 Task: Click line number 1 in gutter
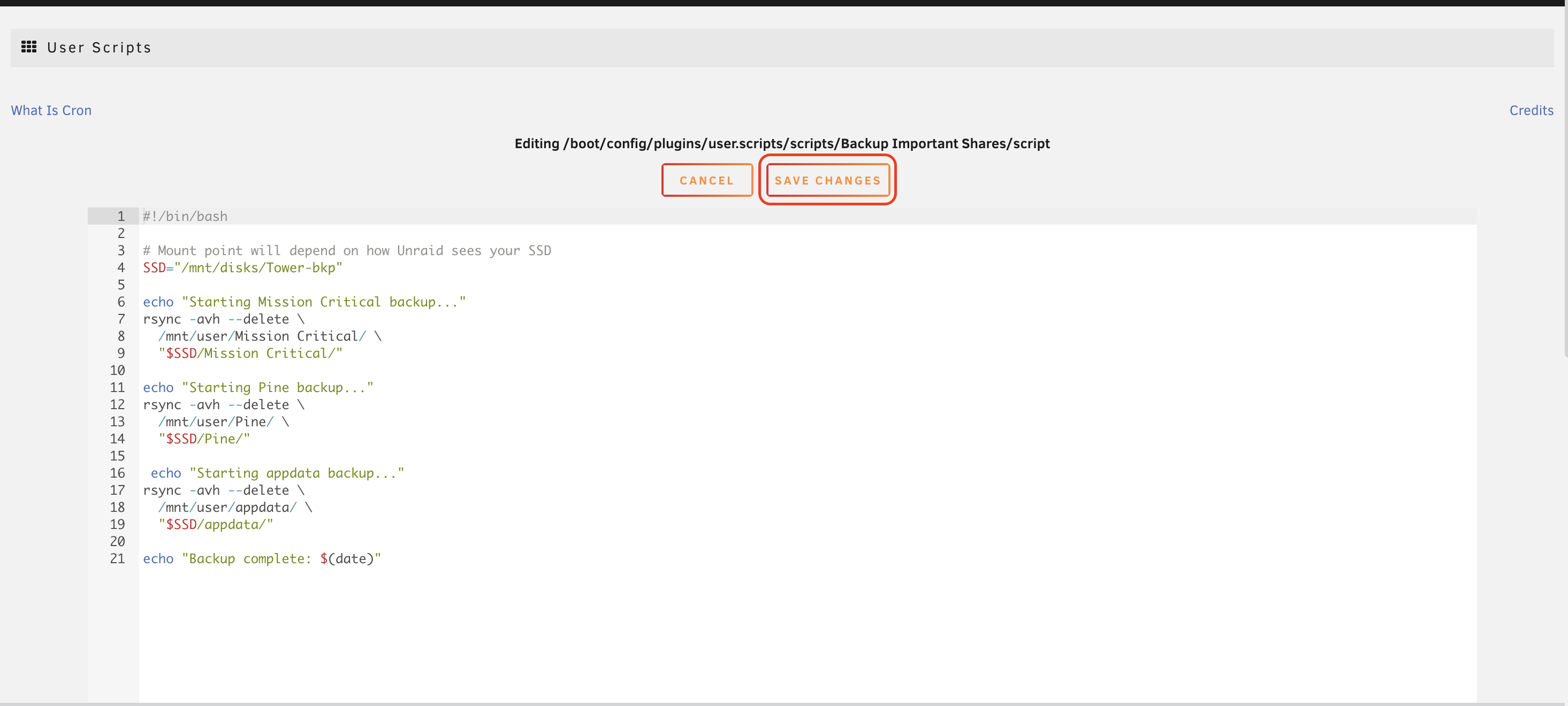(x=121, y=217)
